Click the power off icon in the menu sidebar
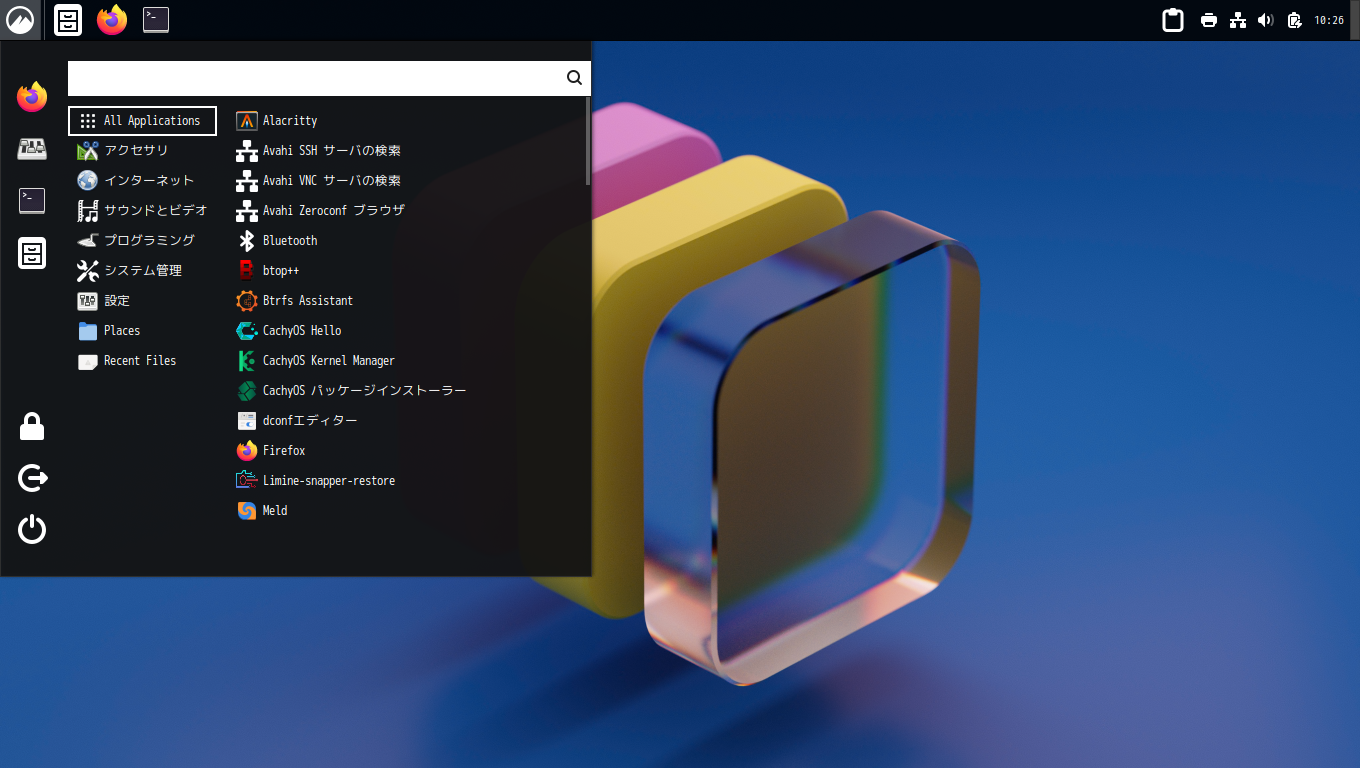 tap(32, 529)
